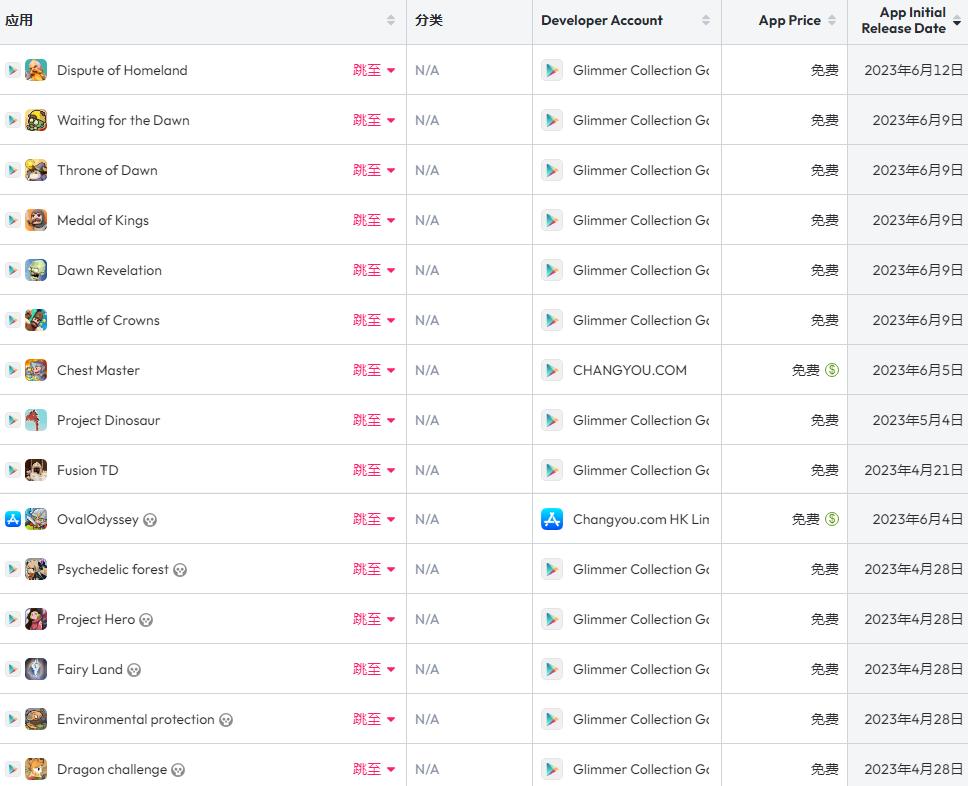Viewport: 968px width, 786px height.
Task: Open the Waiting for the Dawn app link
Action: [x=123, y=120]
